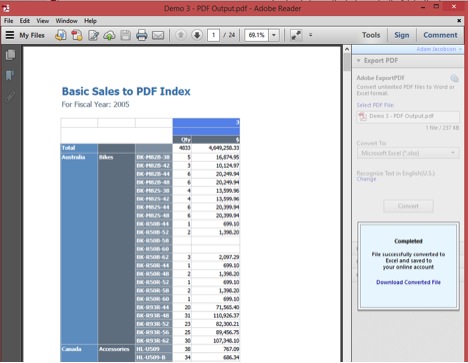
Task: Close the document with menu bar X
Action: coord(459,21)
